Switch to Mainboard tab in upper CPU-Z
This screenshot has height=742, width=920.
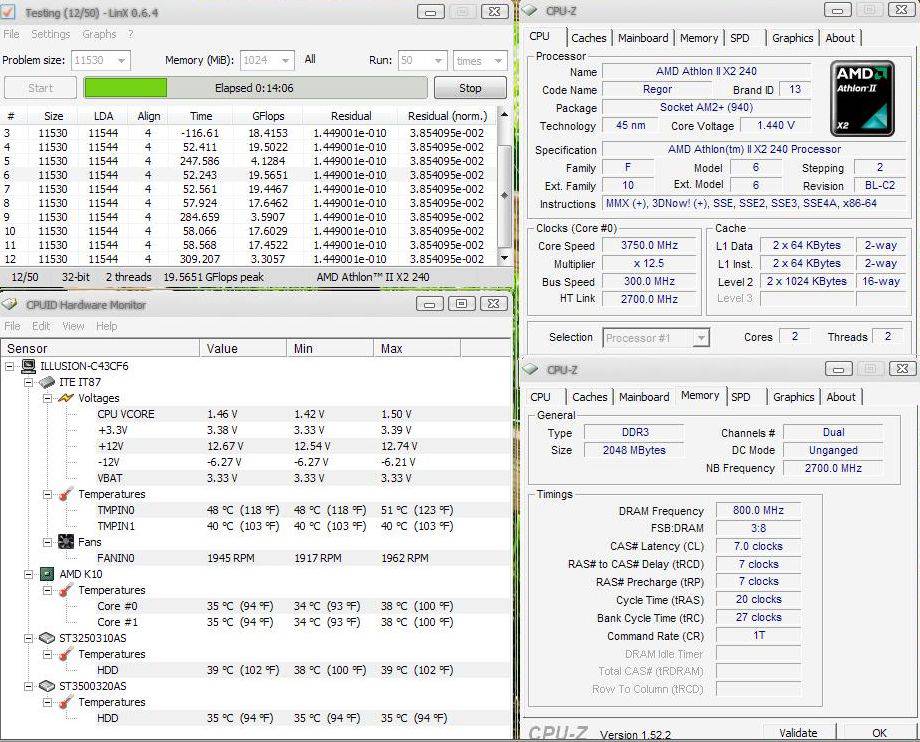[643, 38]
